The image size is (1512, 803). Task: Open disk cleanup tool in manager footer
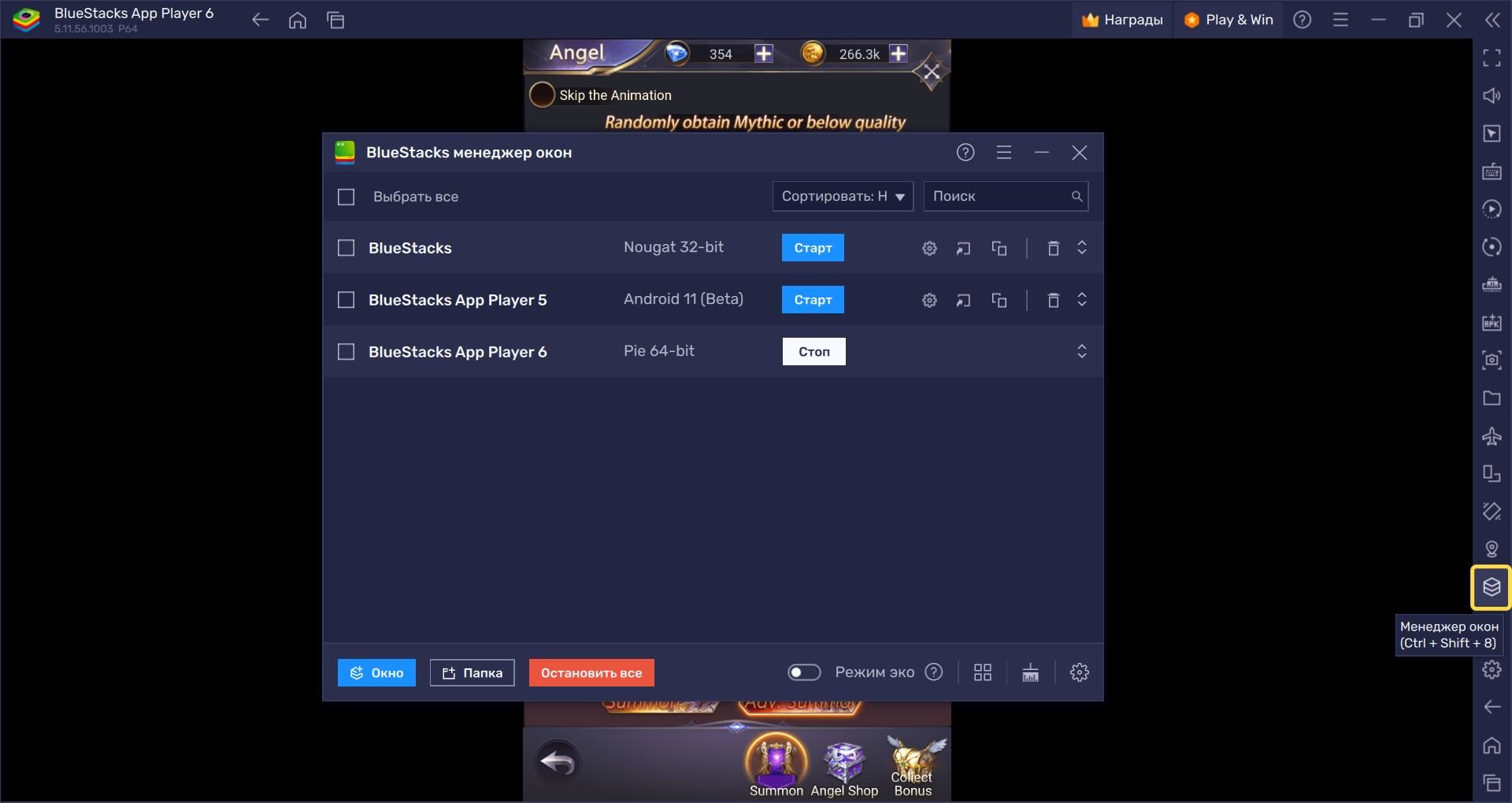pyautogui.click(x=1030, y=672)
